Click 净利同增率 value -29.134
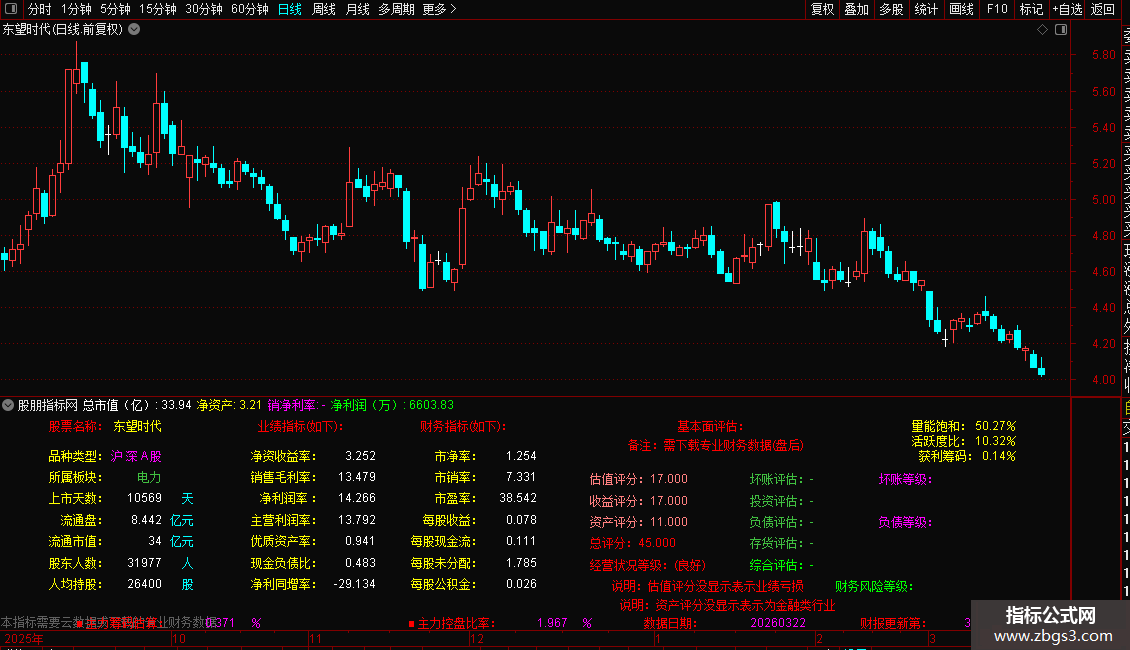1130x650 pixels. [x=355, y=584]
